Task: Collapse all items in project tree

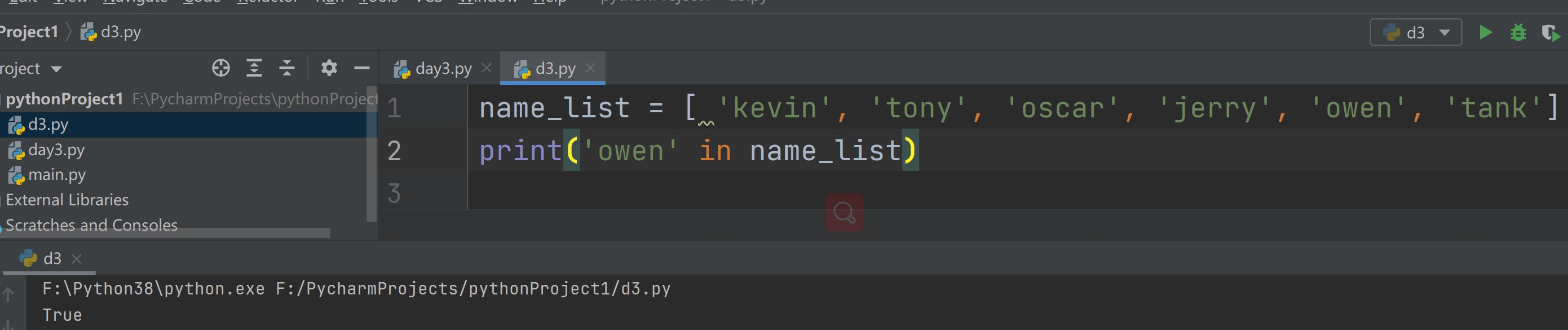Action: (x=286, y=68)
